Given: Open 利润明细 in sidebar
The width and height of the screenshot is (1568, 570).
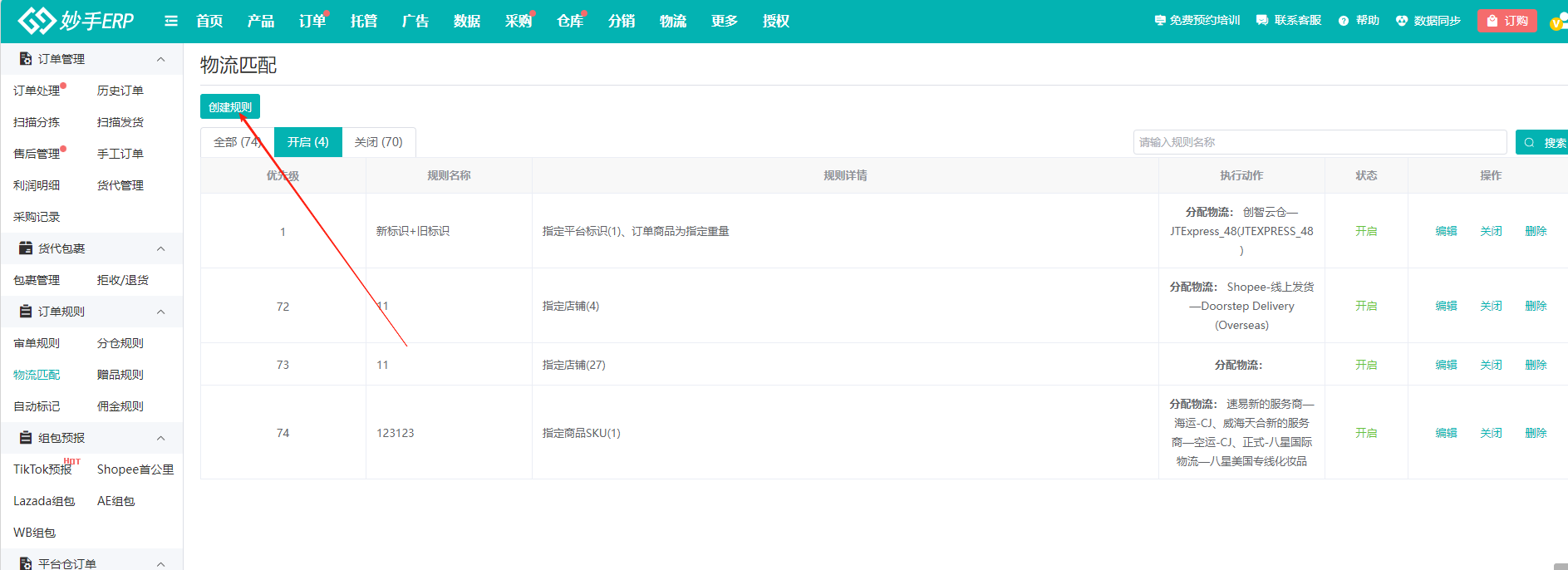Looking at the screenshot, I should coord(37,185).
